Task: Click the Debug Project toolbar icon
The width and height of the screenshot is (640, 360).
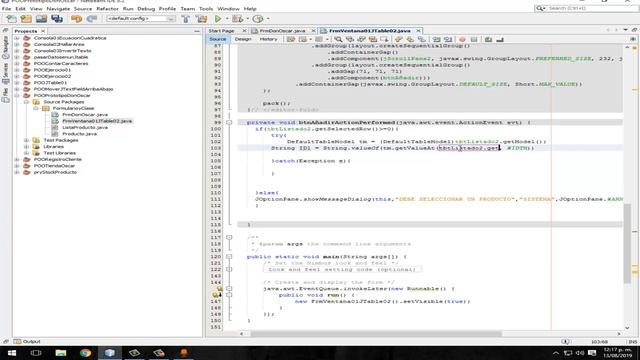Action: (238, 18)
